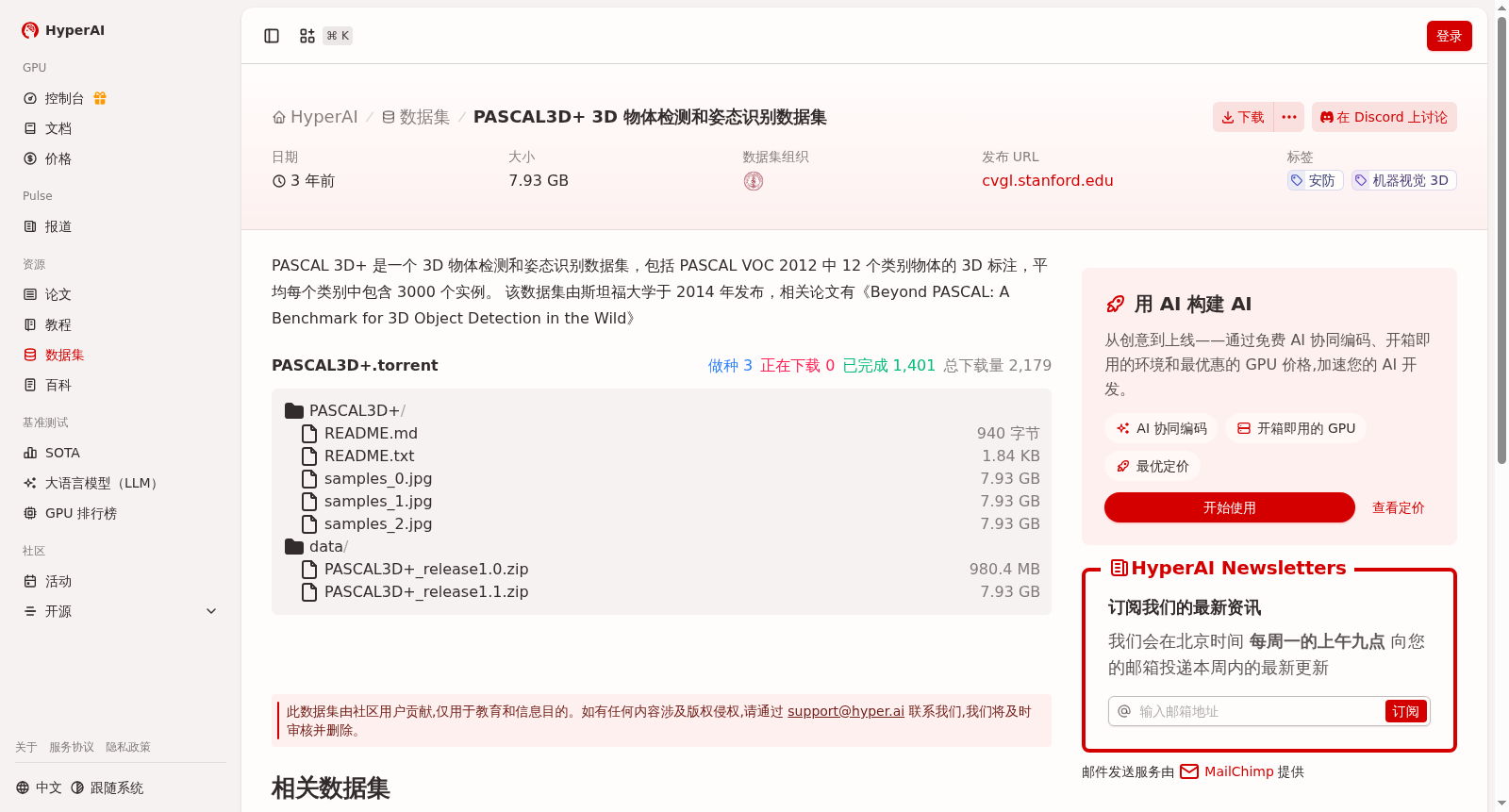Click the 安防 tag
This screenshot has width=1509, height=812.
(1315, 180)
